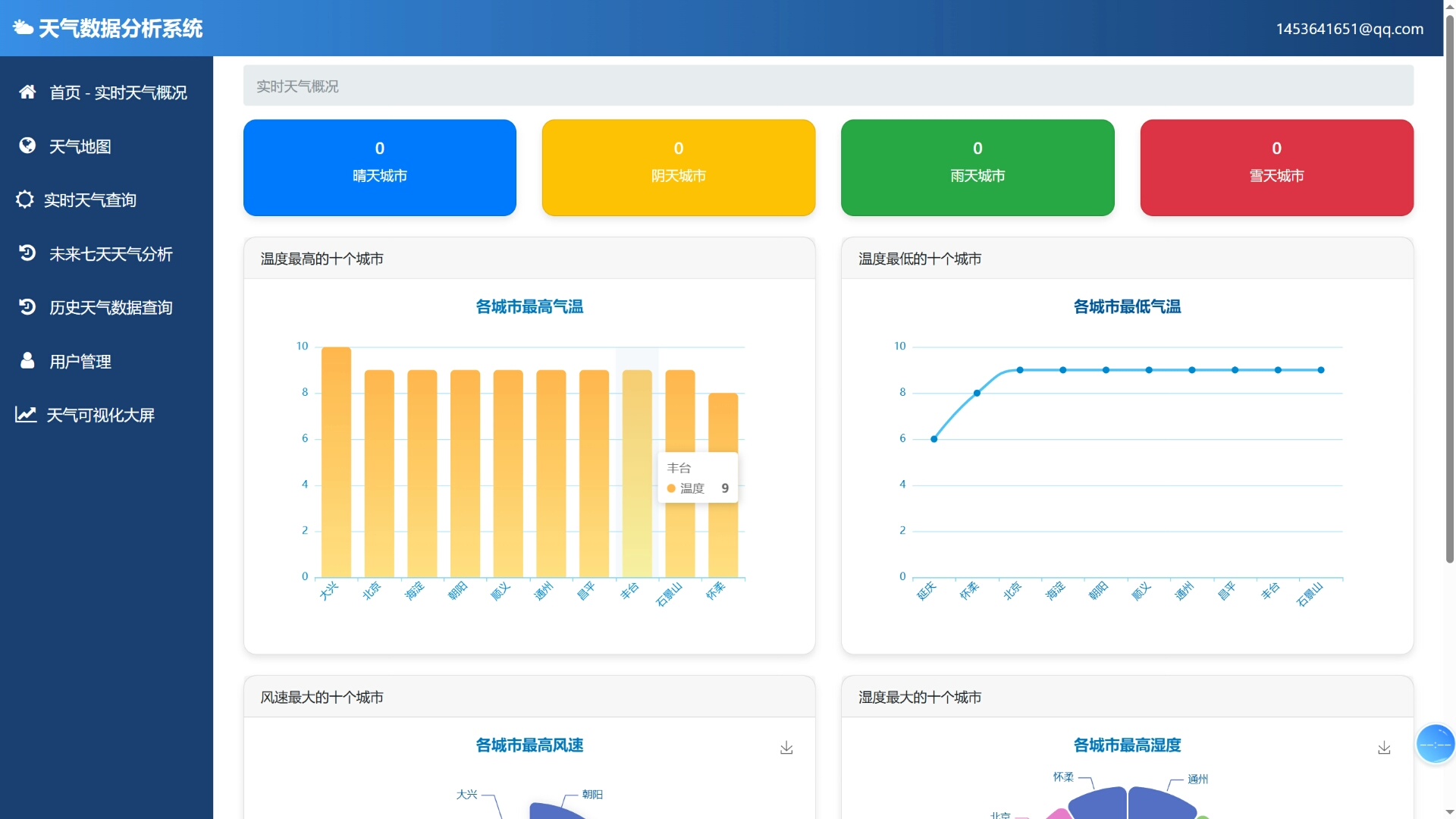Viewport: 1456px width, 819px height.
Task: Download the 各城市最高湿度 chart image
Action: 1384,748
